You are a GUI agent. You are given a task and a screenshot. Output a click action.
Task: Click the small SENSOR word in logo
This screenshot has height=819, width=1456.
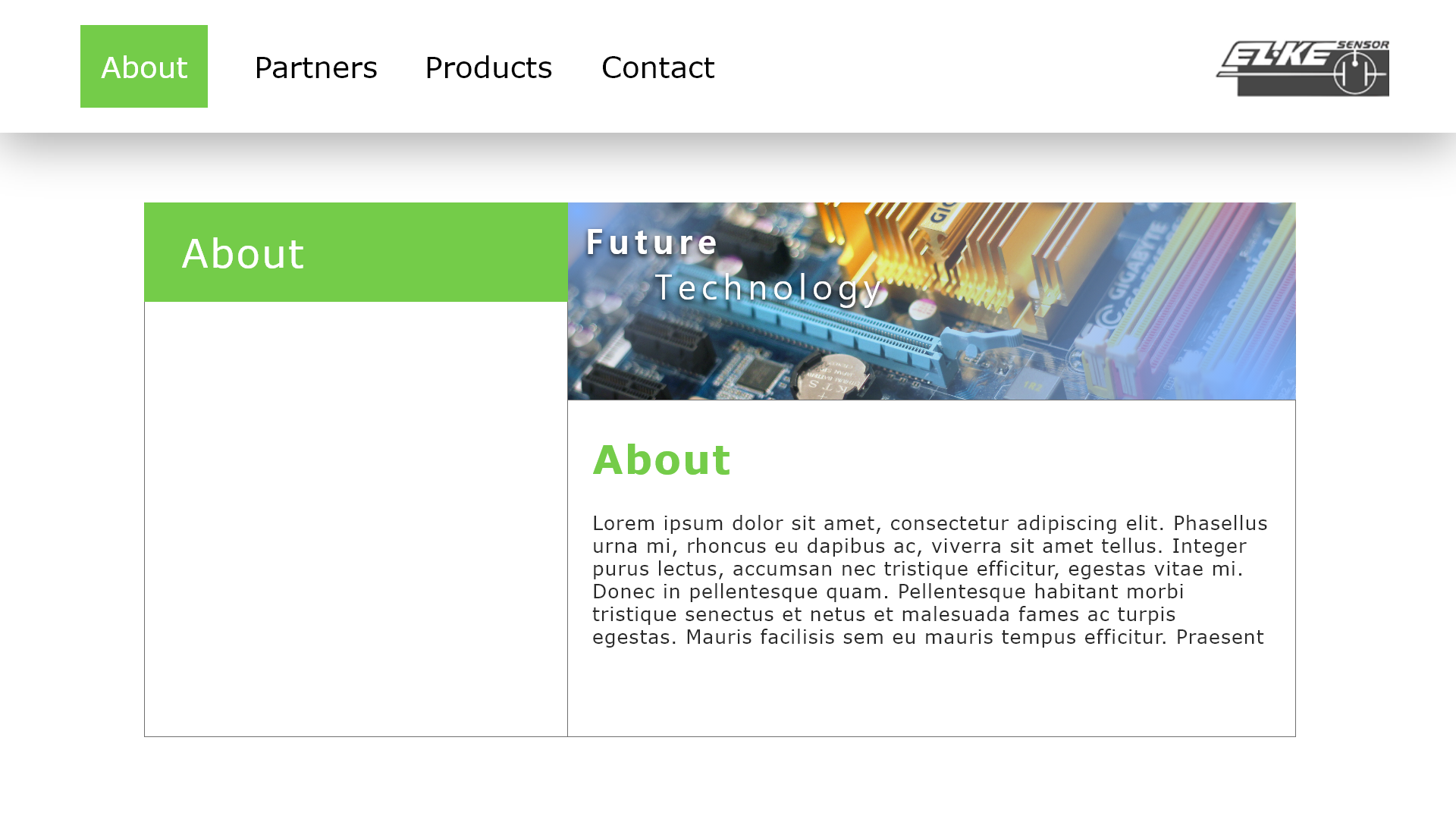pyautogui.click(x=1363, y=45)
